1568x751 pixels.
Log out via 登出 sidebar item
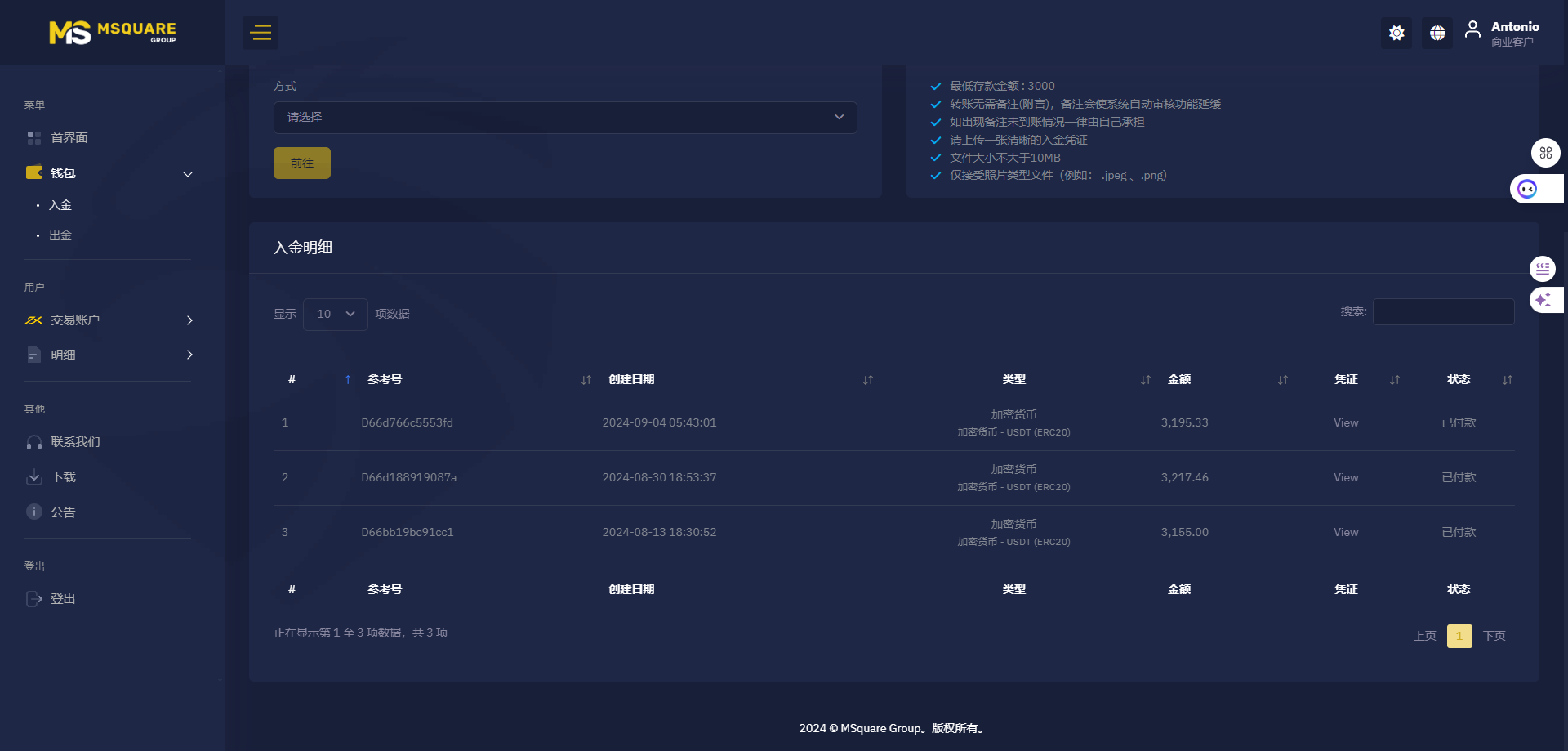[x=63, y=599]
